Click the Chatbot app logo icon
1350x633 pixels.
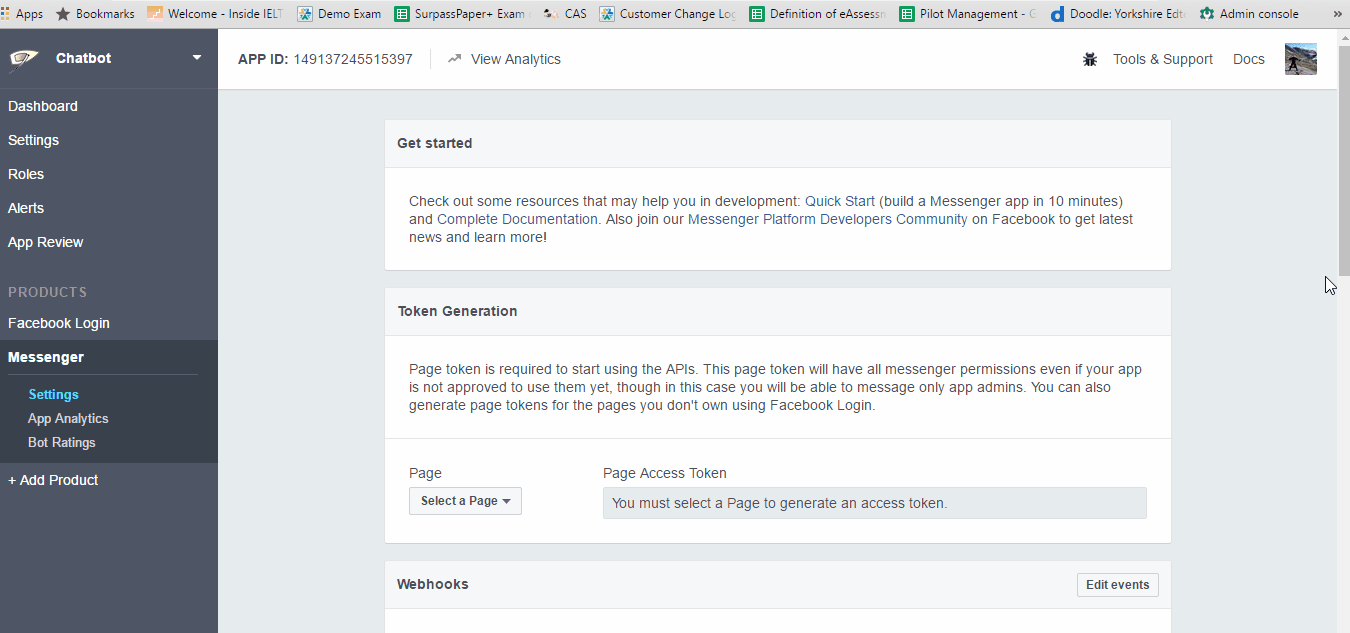(x=24, y=59)
